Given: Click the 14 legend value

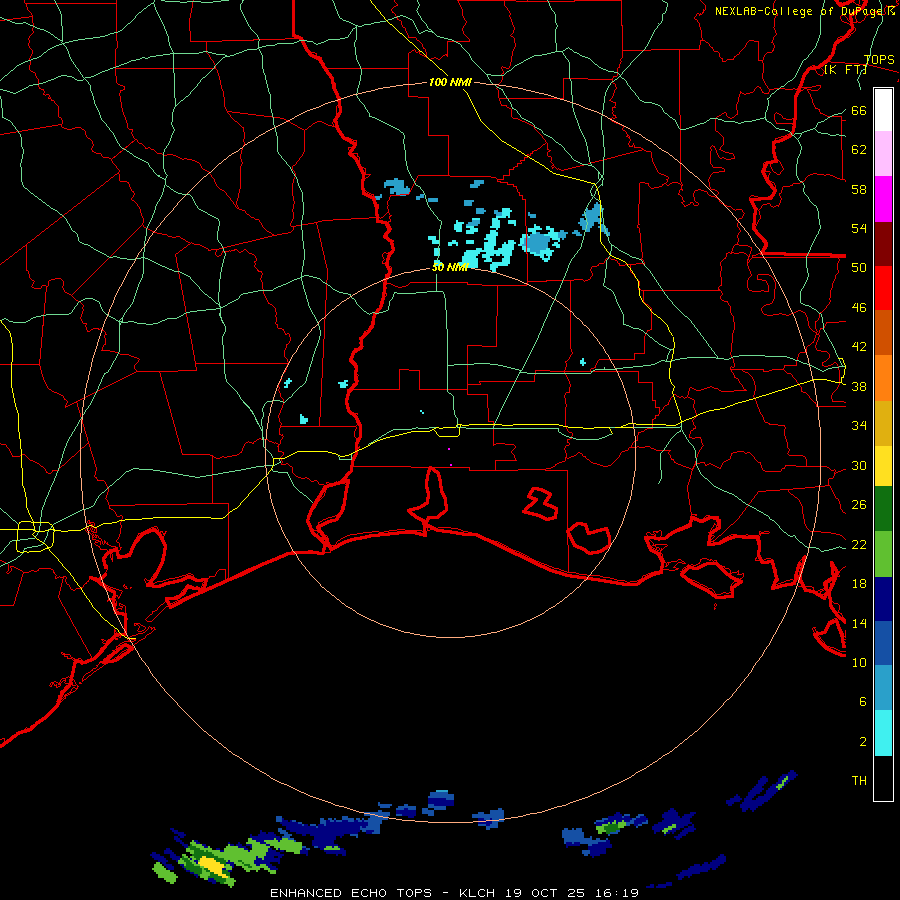Looking at the screenshot, I should tap(859, 623).
